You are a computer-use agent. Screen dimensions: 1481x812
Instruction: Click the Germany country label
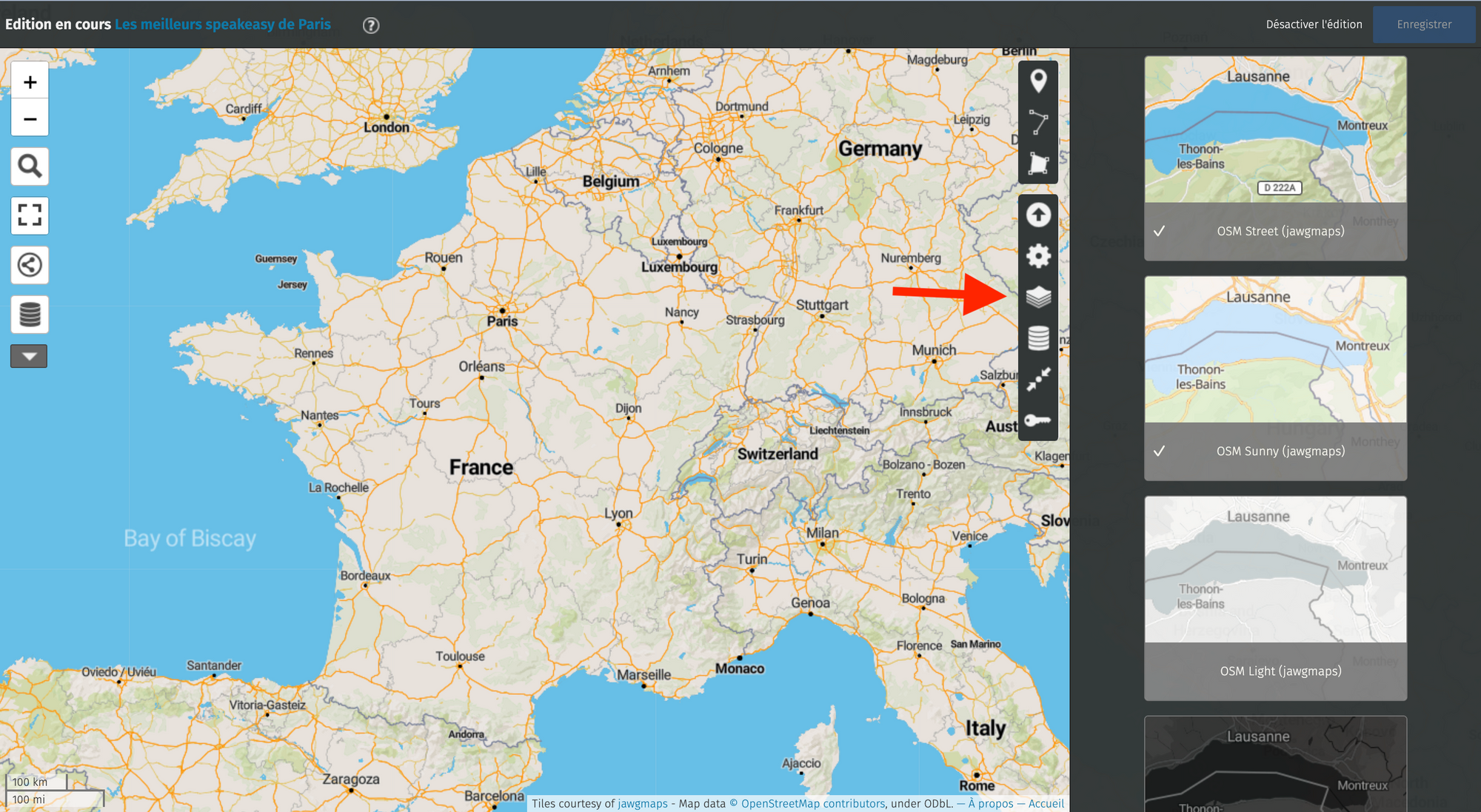880,149
